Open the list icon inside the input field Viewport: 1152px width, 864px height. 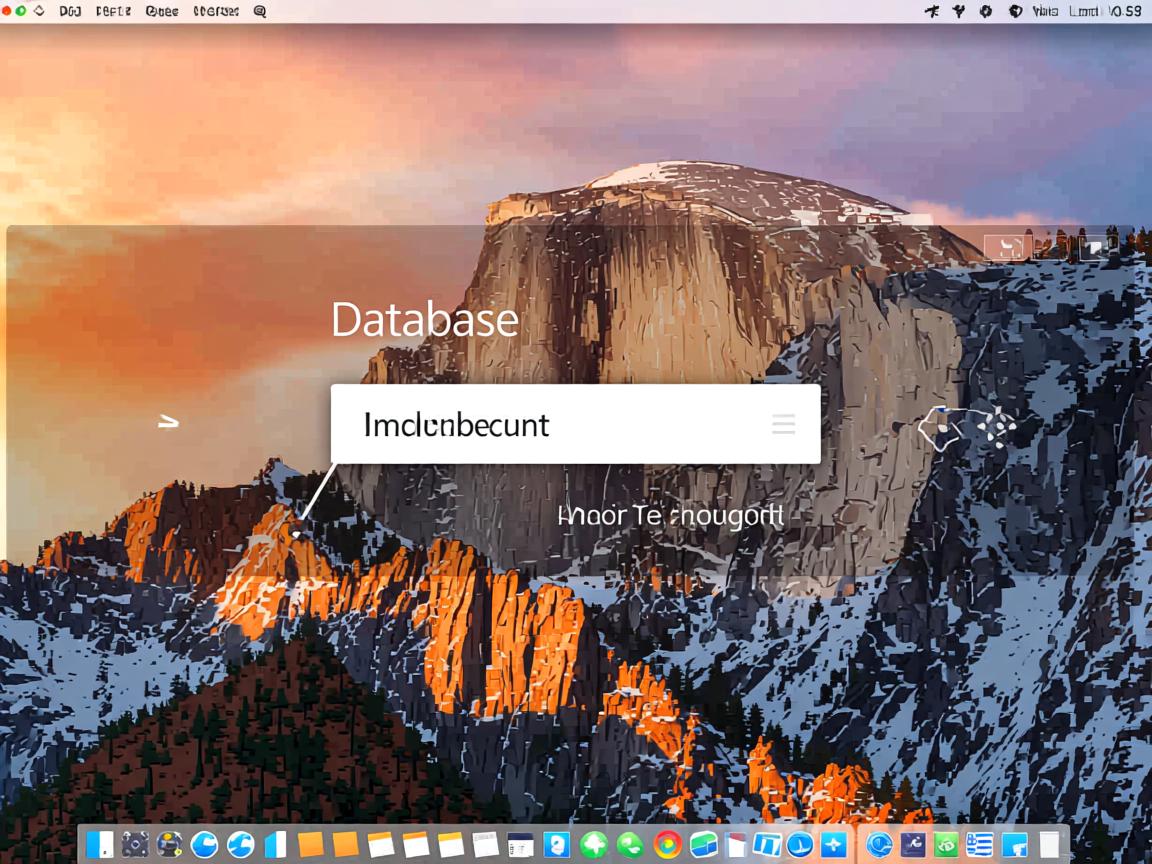coord(784,424)
